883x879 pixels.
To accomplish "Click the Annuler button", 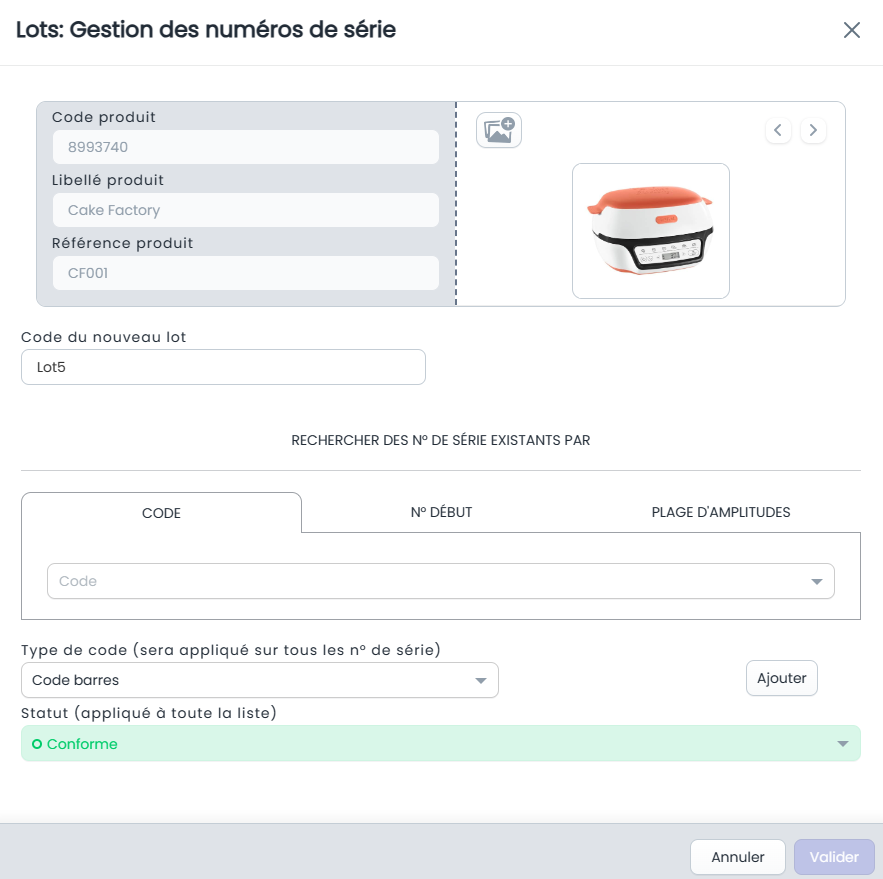I will [738, 856].
